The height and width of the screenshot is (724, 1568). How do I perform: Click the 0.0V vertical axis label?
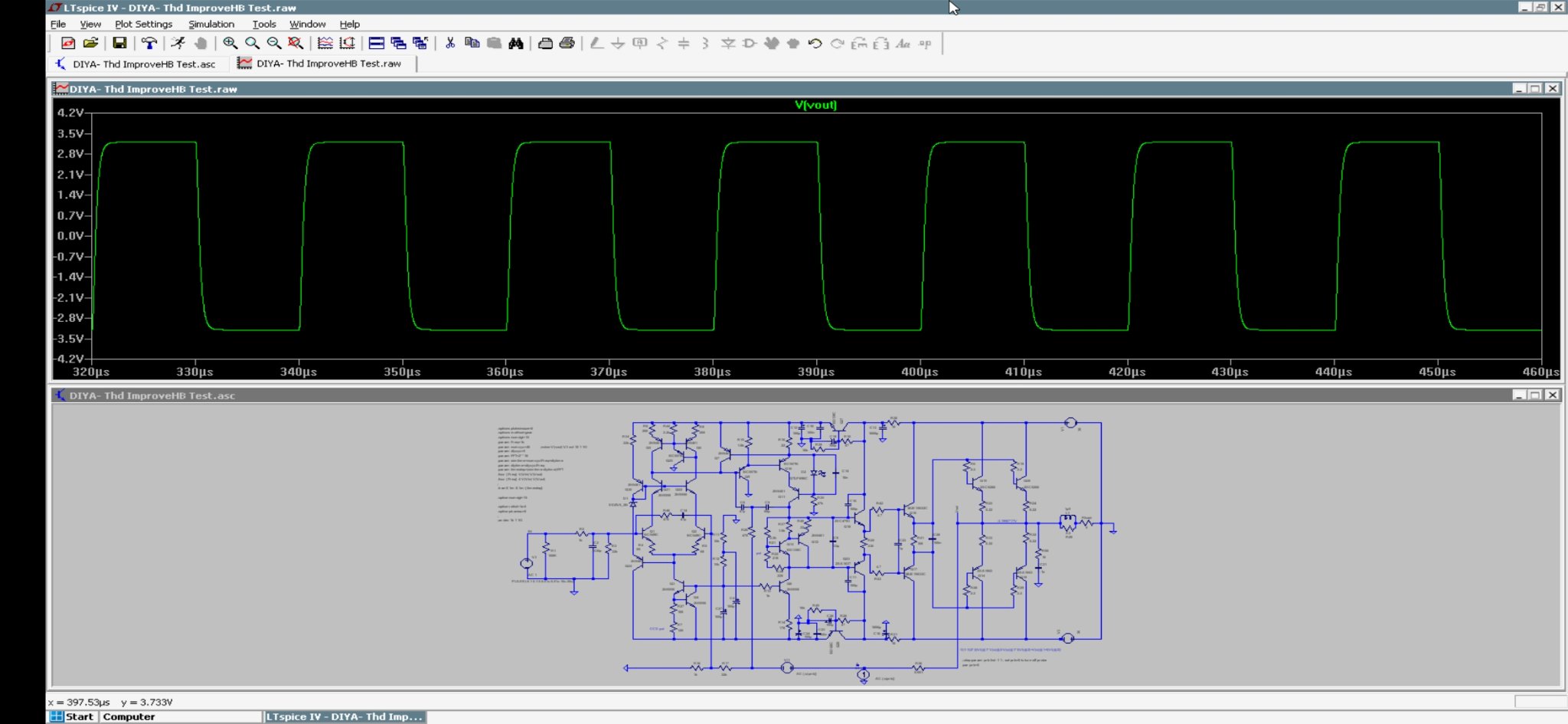click(x=70, y=236)
